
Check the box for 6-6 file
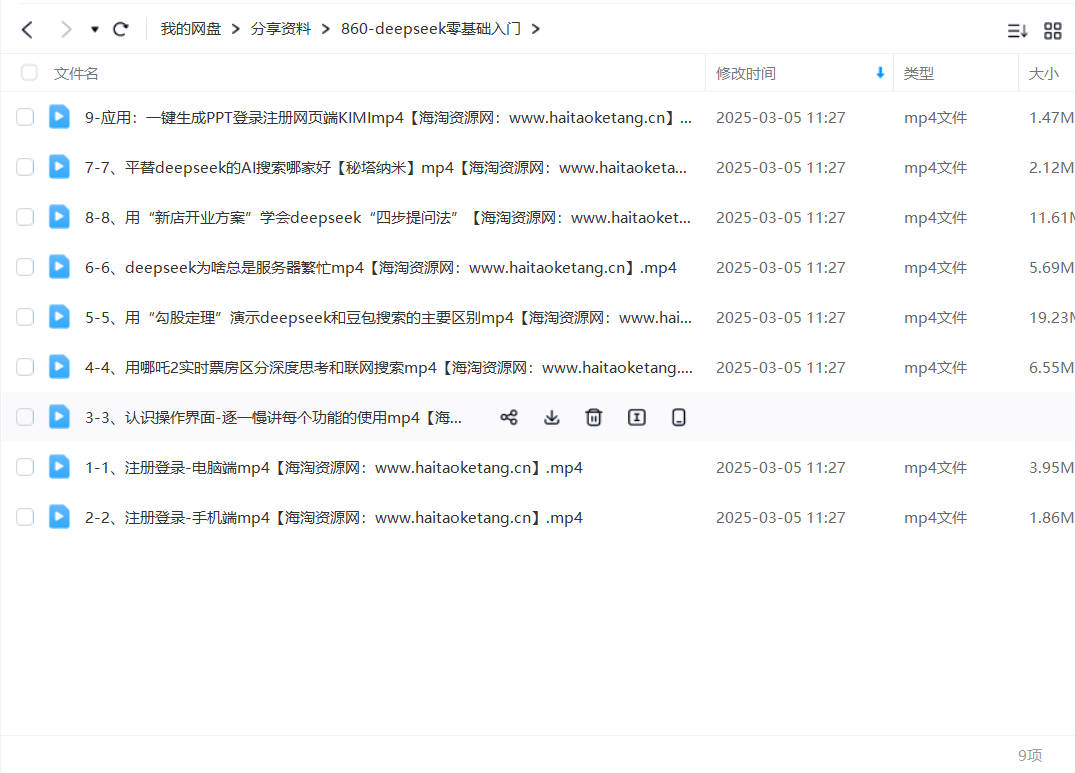25,267
